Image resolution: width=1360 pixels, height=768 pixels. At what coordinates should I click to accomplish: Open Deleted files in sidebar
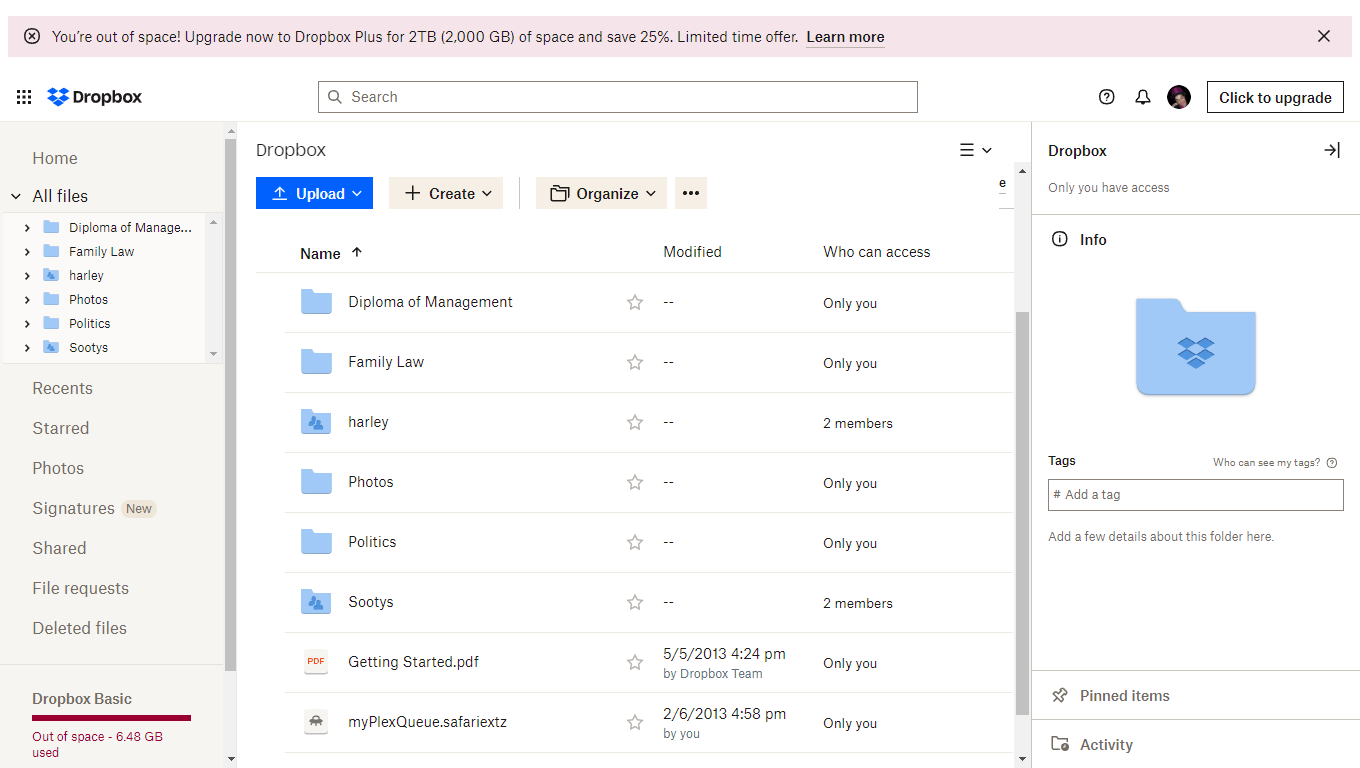[x=80, y=628]
